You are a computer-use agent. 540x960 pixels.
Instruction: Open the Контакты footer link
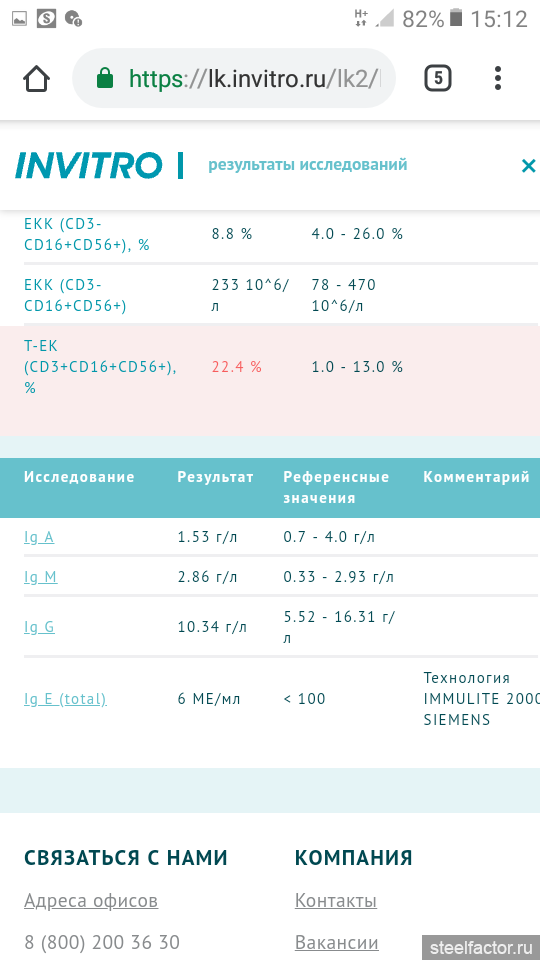(336, 901)
